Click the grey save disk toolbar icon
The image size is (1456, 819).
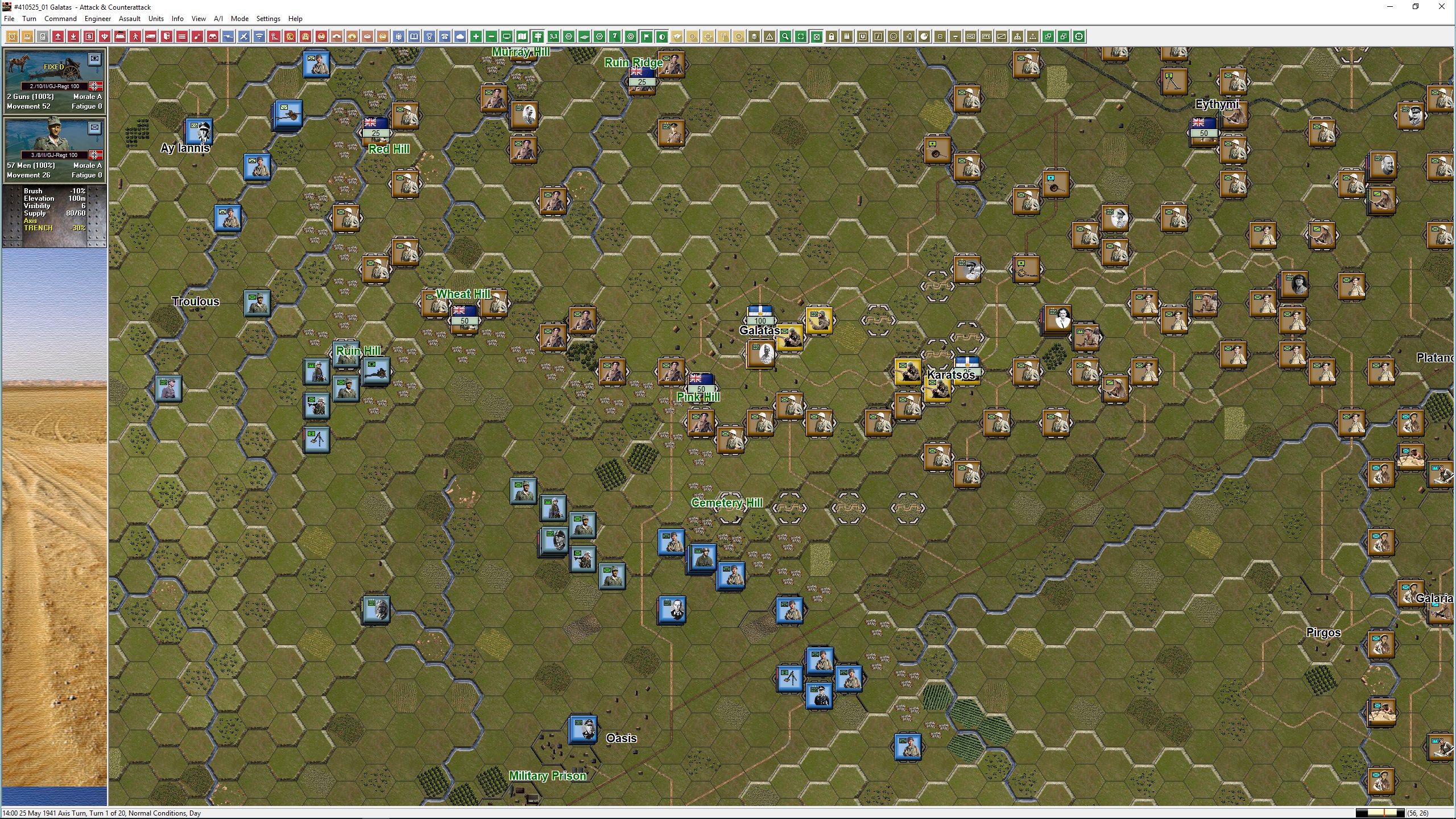(x=43, y=37)
